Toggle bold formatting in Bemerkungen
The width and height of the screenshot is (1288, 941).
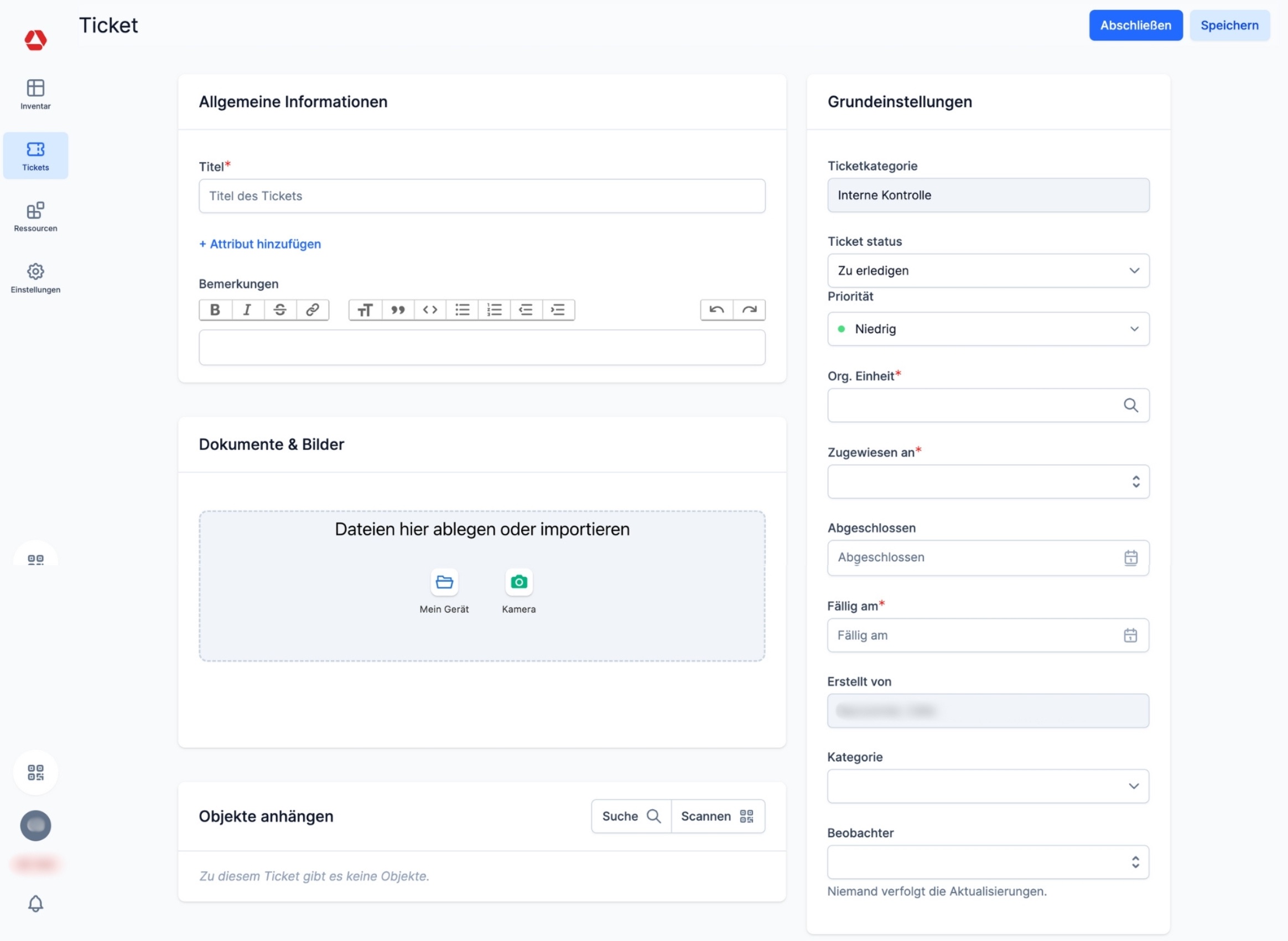click(215, 310)
